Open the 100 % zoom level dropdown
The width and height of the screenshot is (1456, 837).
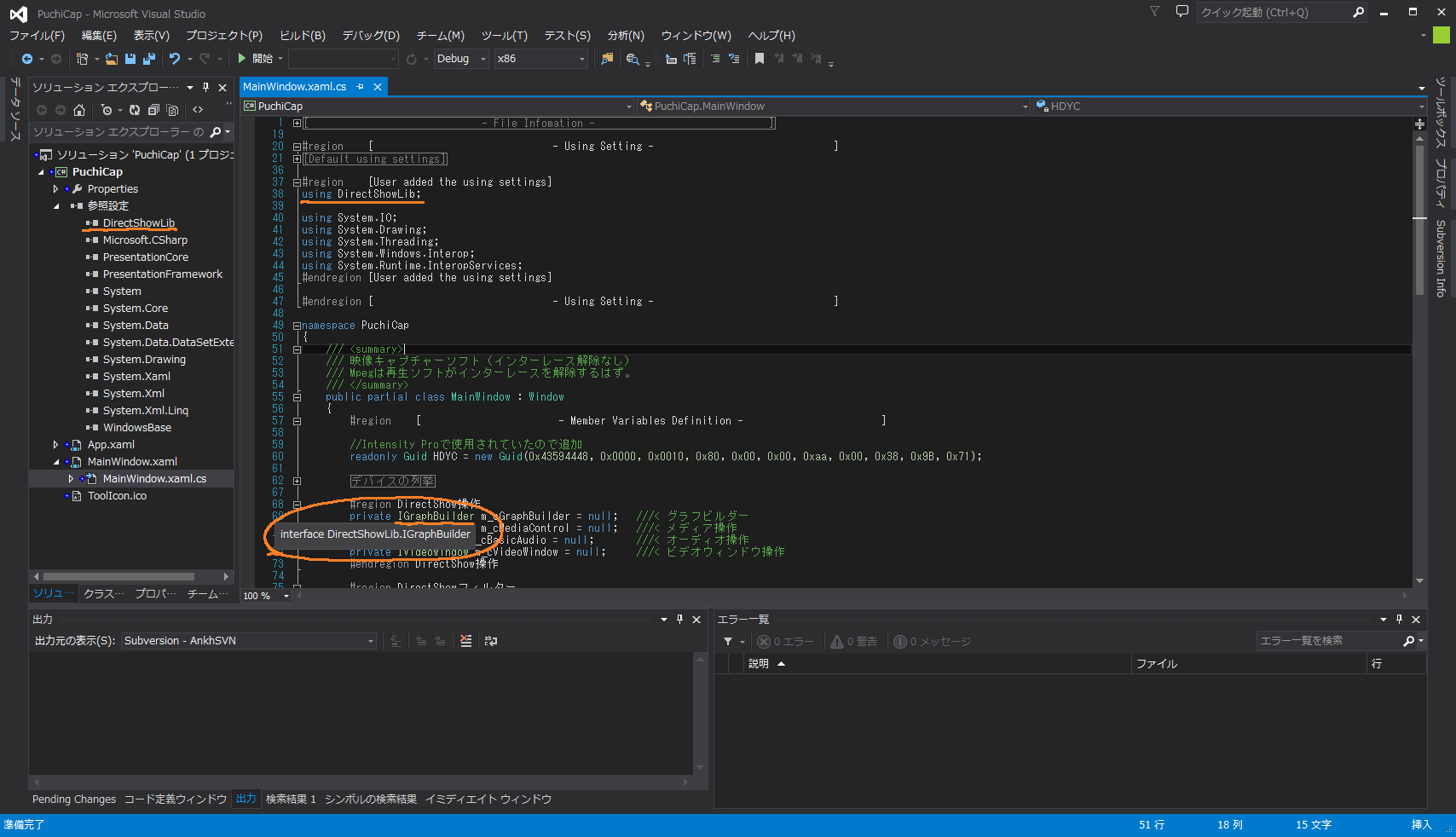pyautogui.click(x=265, y=596)
